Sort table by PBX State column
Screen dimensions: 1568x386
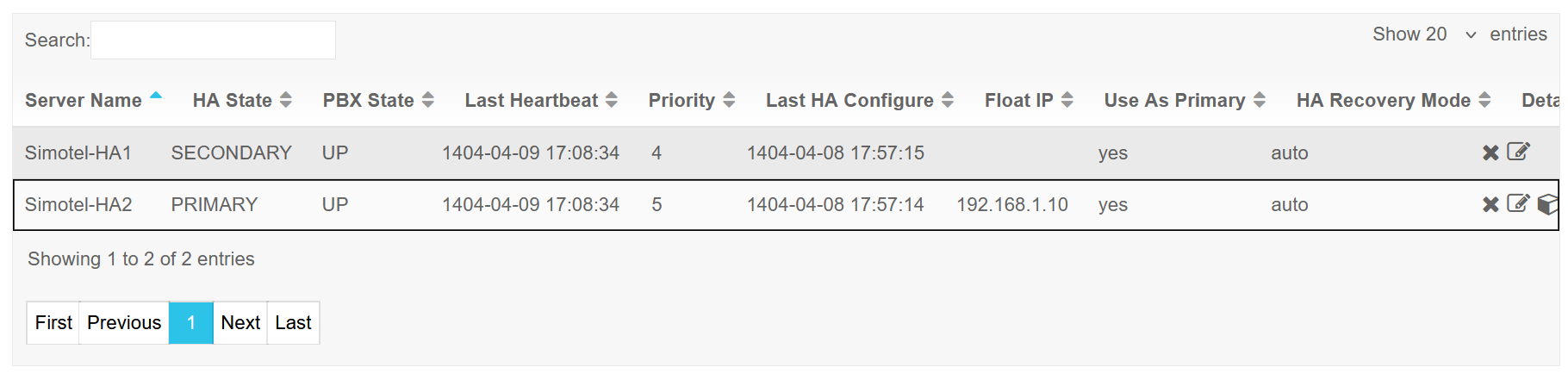[x=378, y=100]
